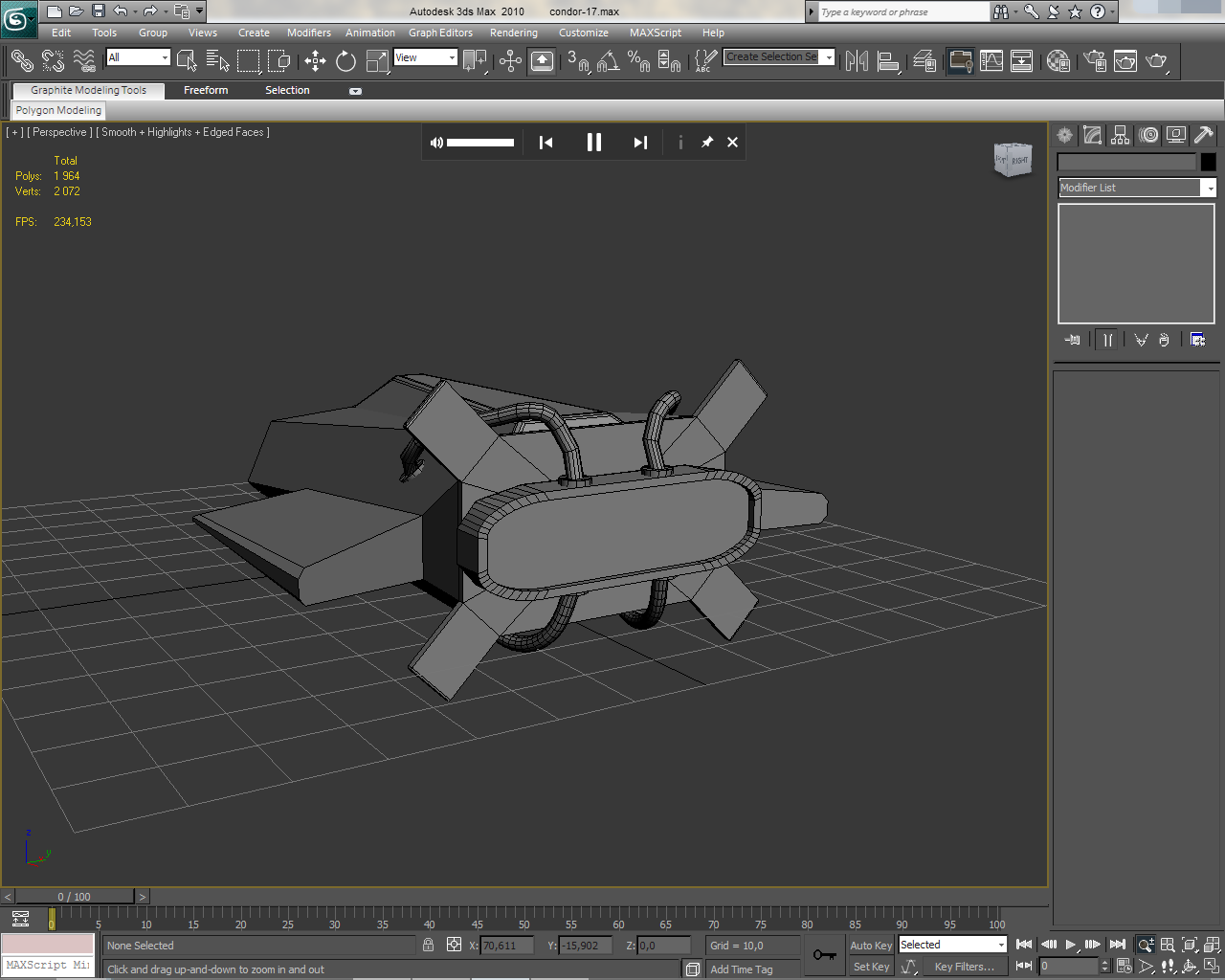
Task: Open the Edit menu
Action: coord(61,33)
